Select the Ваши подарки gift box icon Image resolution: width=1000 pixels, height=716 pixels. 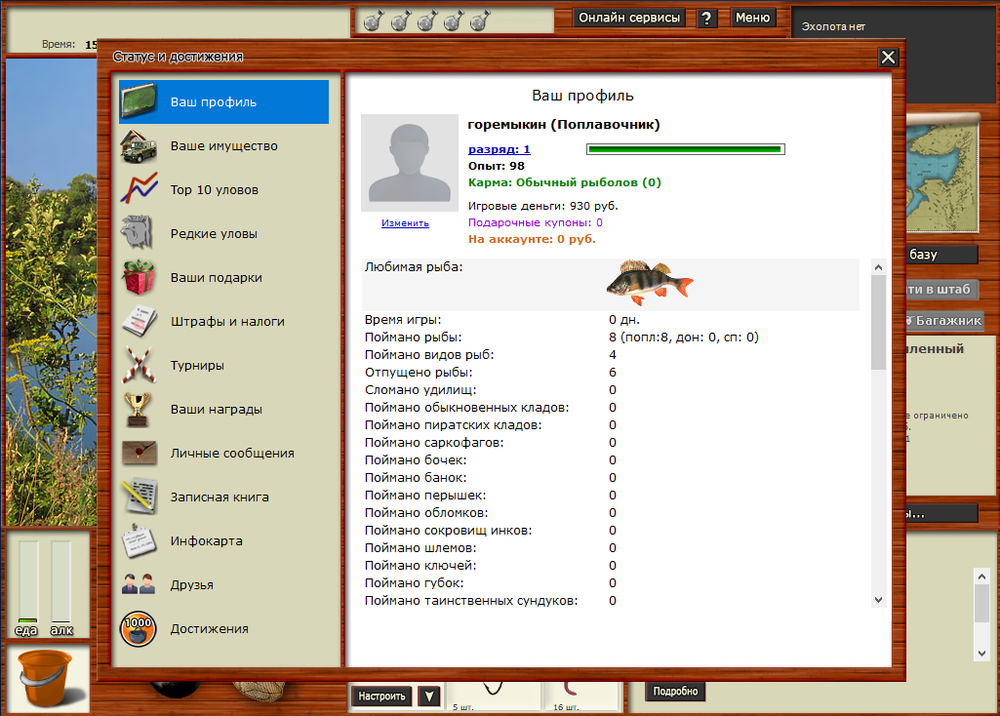coord(139,278)
